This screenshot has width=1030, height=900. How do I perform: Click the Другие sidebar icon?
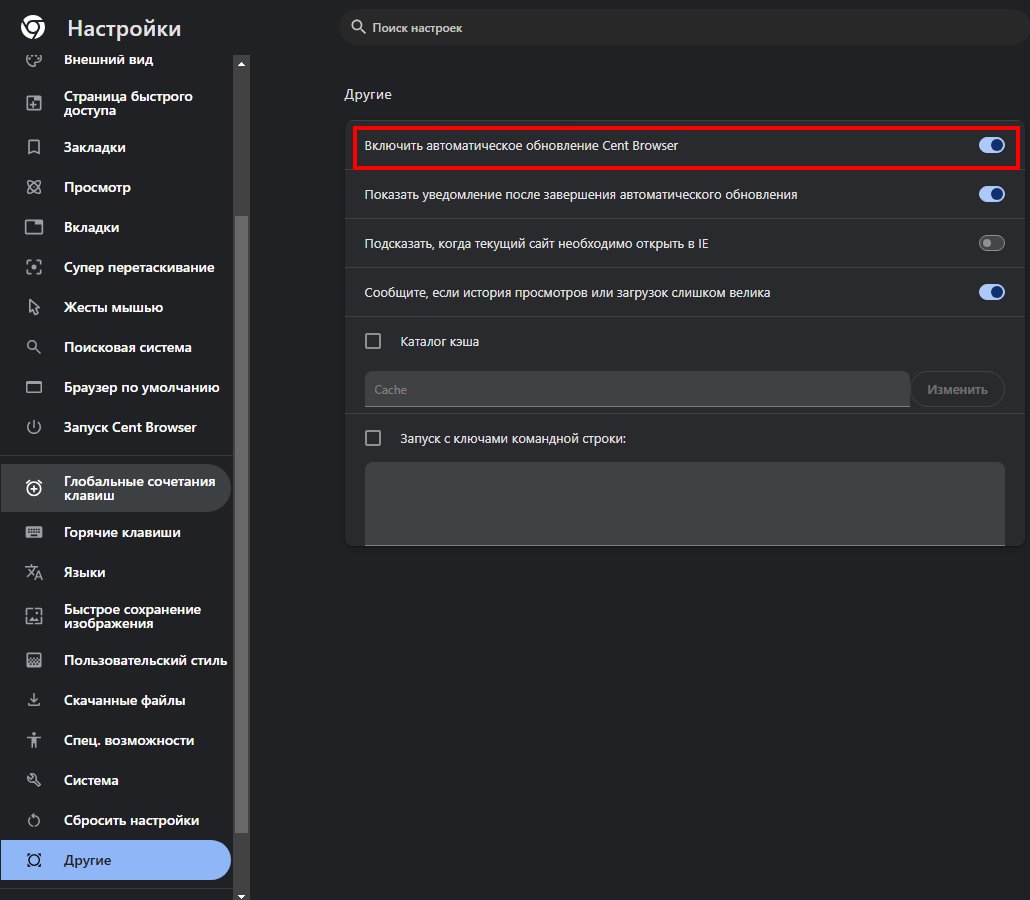34,861
